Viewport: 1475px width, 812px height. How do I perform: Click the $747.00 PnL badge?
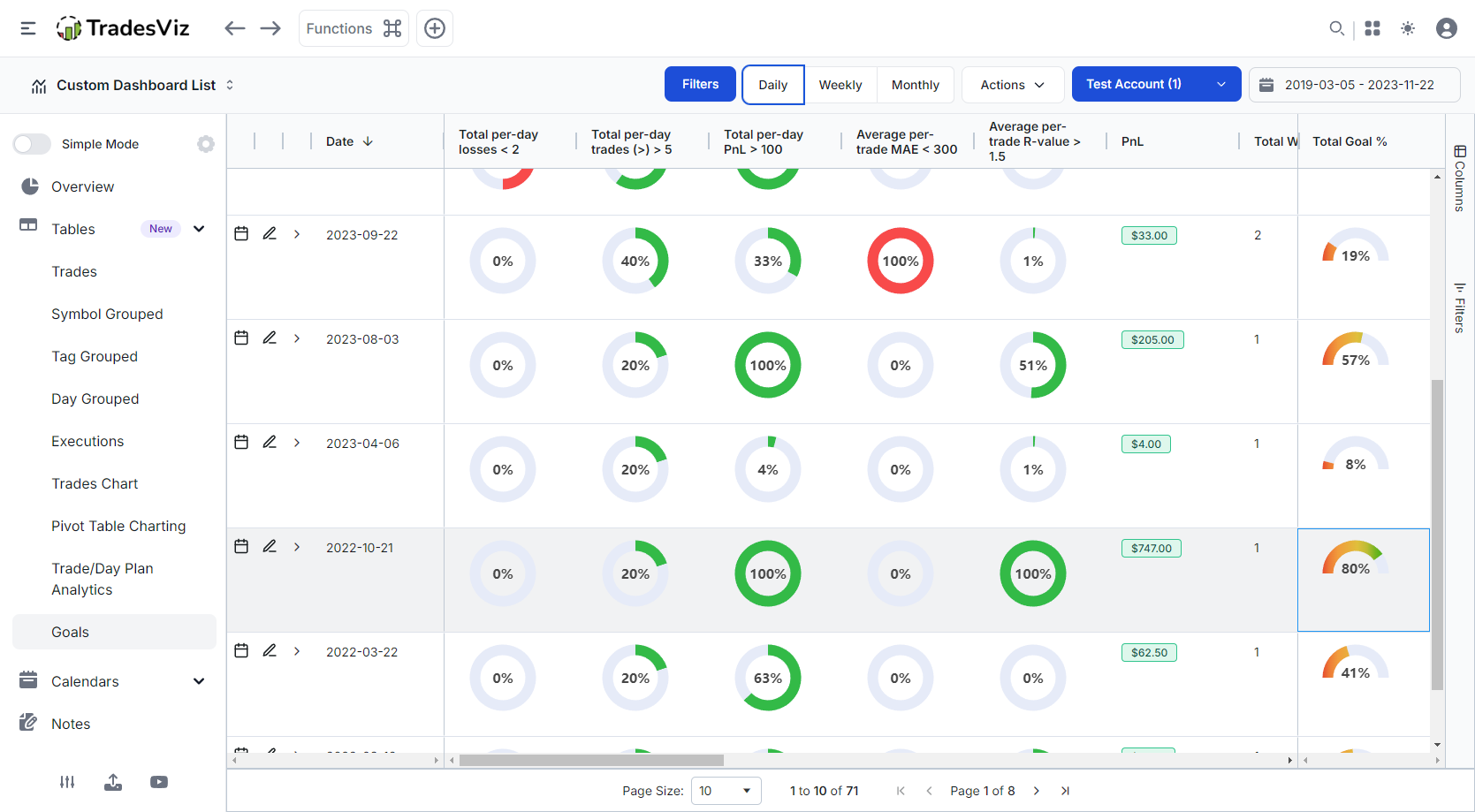pos(1151,548)
